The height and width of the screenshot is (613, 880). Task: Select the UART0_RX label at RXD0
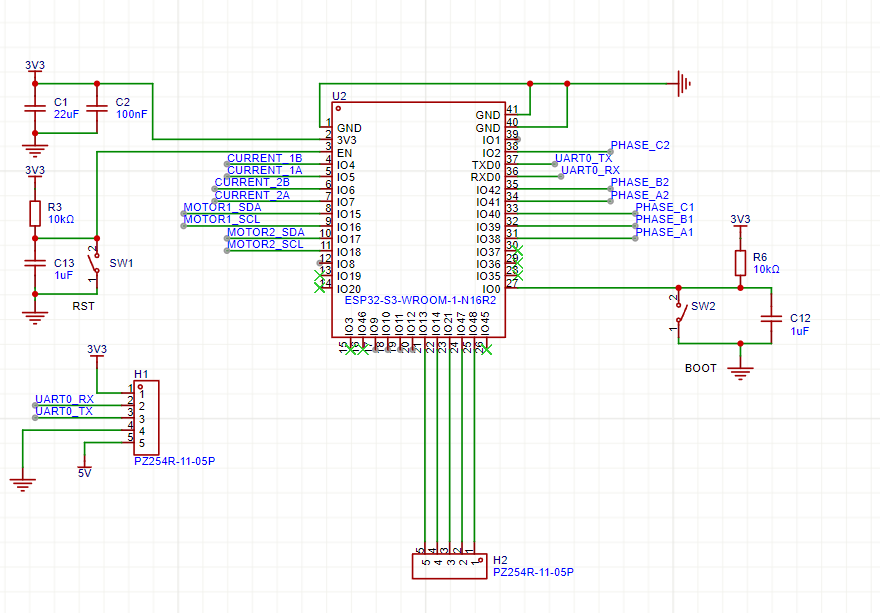[x=590, y=170]
